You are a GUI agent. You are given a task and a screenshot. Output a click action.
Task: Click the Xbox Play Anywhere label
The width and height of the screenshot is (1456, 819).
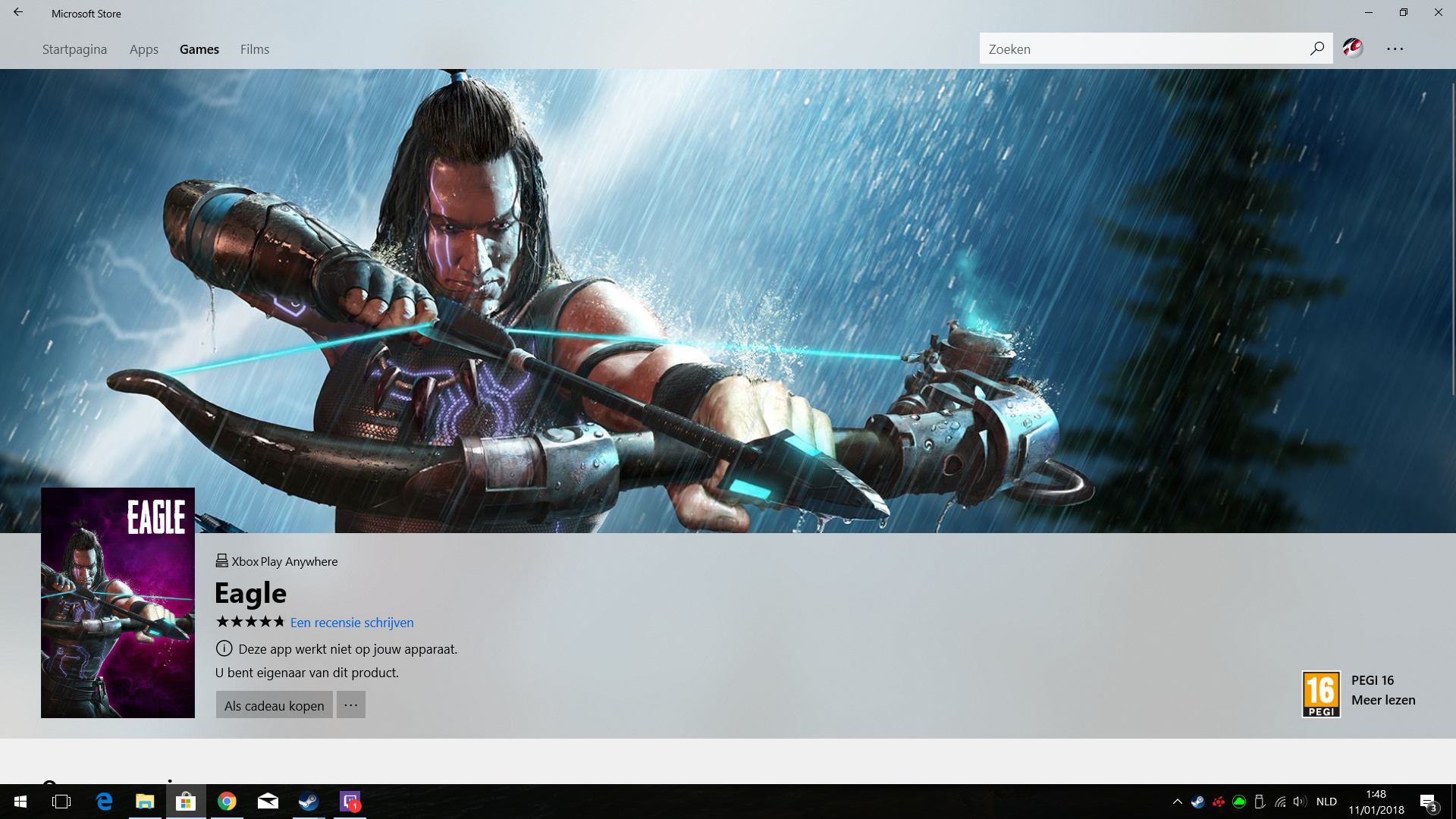click(277, 561)
